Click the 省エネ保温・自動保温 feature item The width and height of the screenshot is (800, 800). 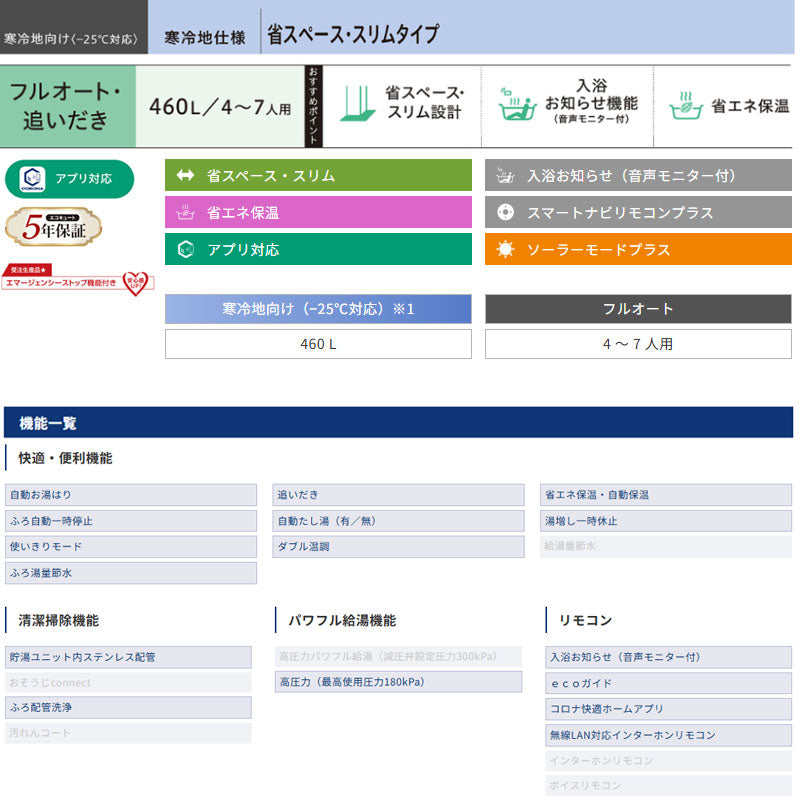[666, 495]
